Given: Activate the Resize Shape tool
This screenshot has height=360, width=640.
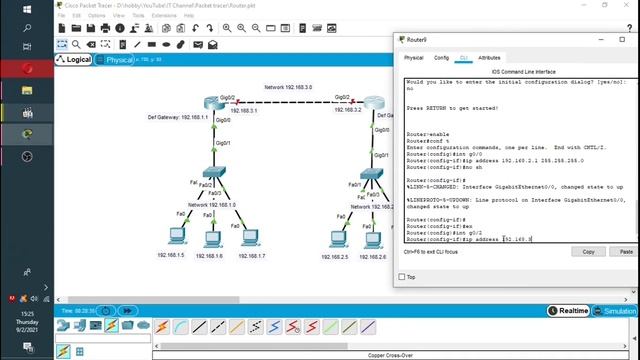Looking at the screenshot, I should point(105,44).
